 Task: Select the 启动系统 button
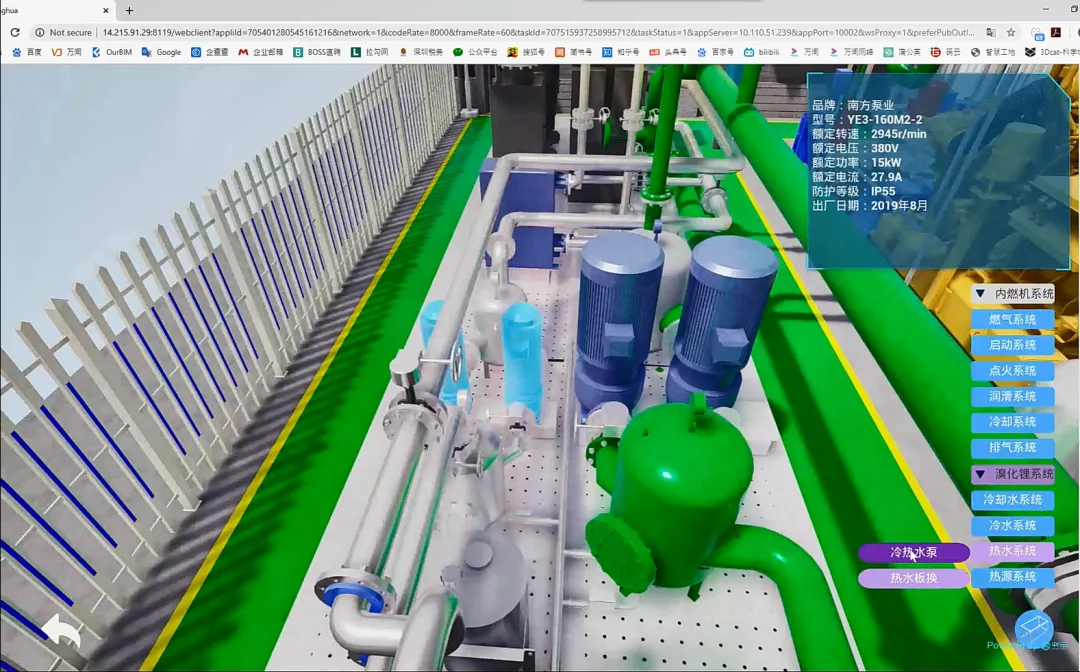[x=1012, y=345]
